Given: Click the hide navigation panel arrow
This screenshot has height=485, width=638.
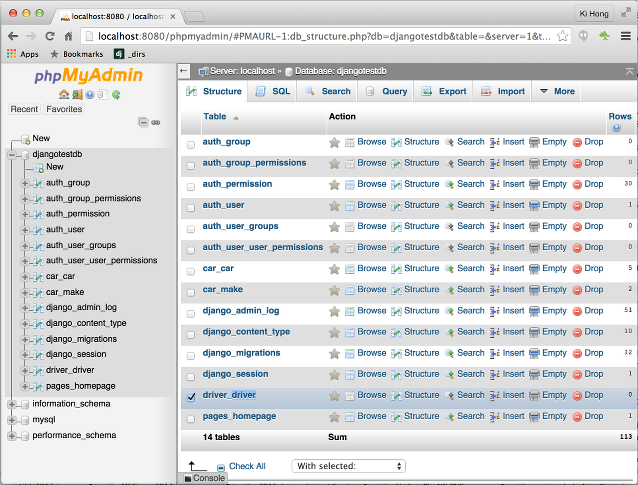Looking at the screenshot, I should 184,71.
